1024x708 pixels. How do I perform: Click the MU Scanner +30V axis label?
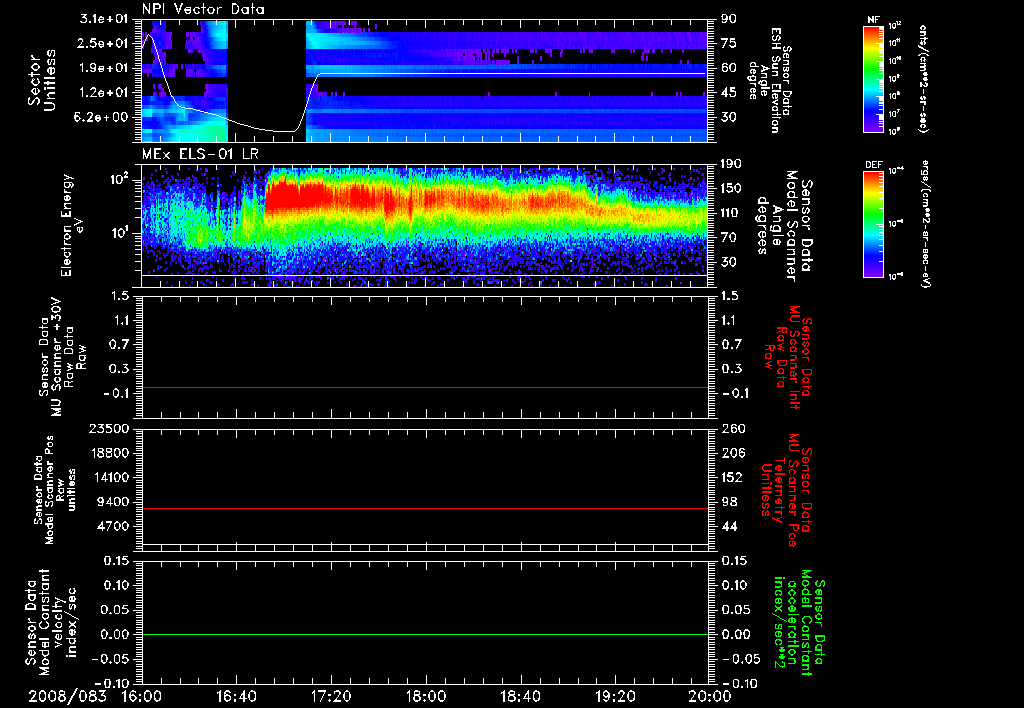[61, 357]
